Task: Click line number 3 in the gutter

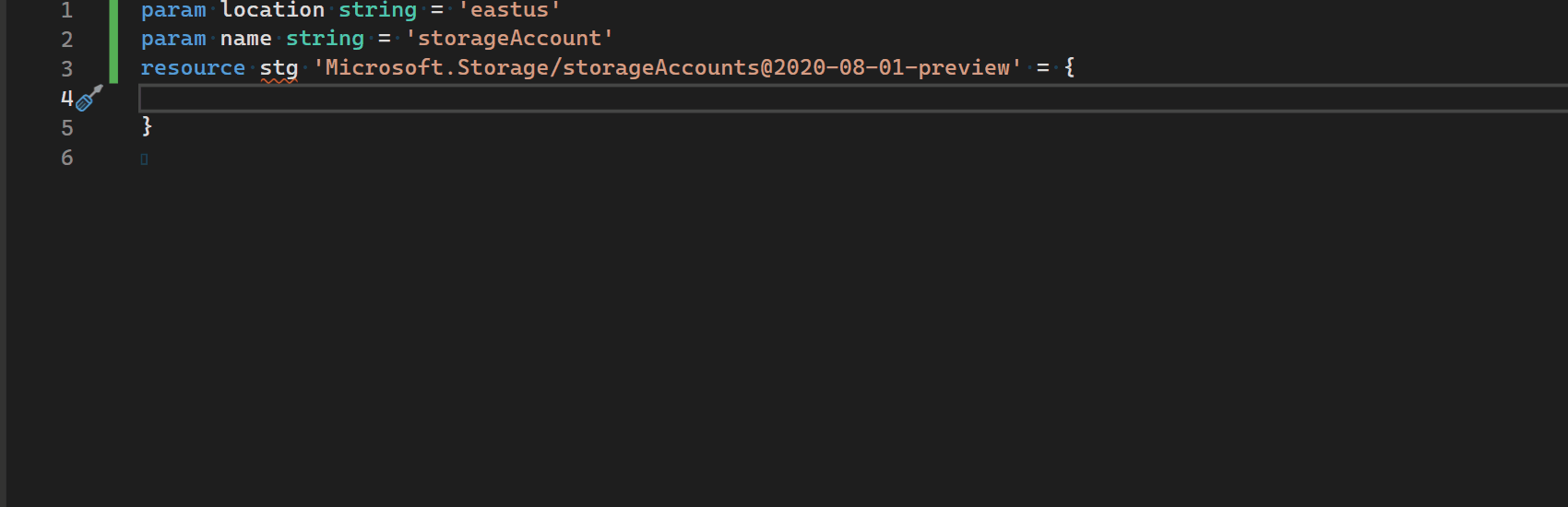Action: click(x=66, y=68)
